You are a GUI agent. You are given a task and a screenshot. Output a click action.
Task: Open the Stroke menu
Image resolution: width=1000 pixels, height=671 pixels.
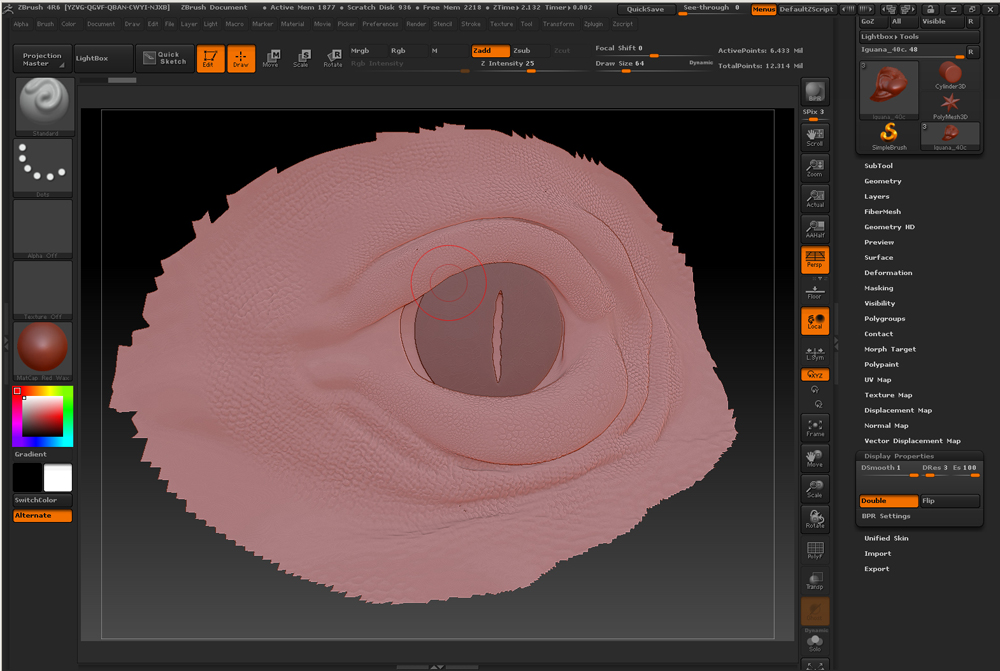click(471, 23)
